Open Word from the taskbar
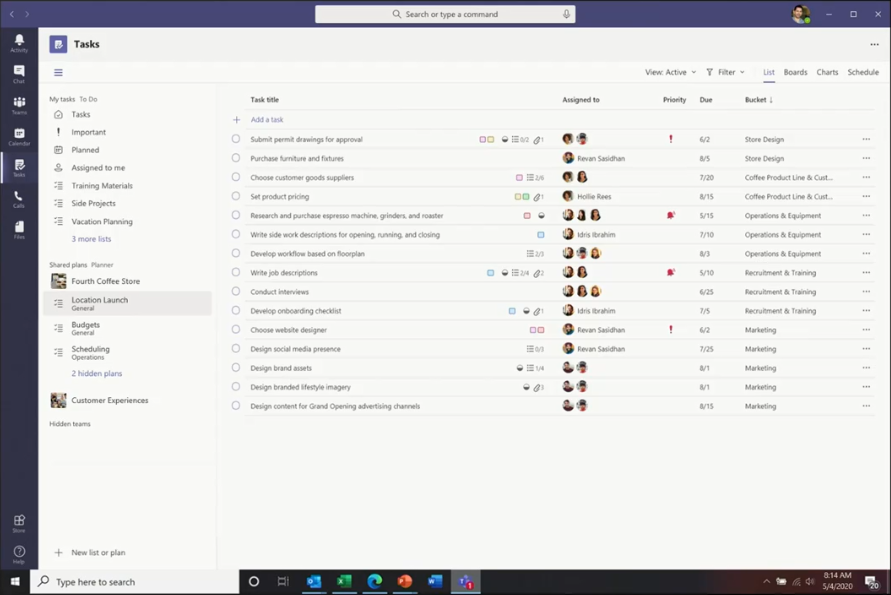 coord(435,581)
